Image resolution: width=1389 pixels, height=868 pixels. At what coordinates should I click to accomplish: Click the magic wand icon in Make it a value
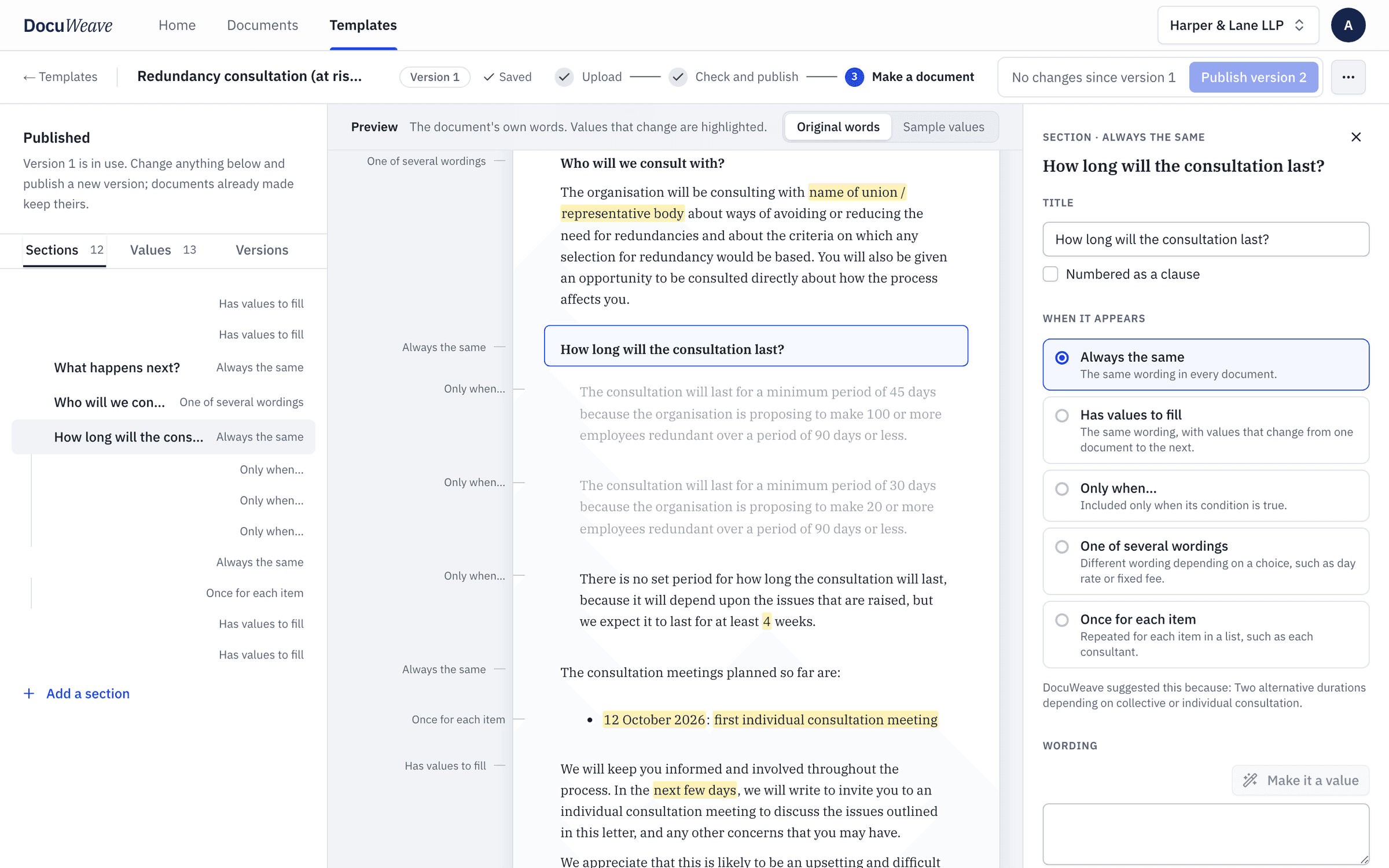pos(1250,780)
